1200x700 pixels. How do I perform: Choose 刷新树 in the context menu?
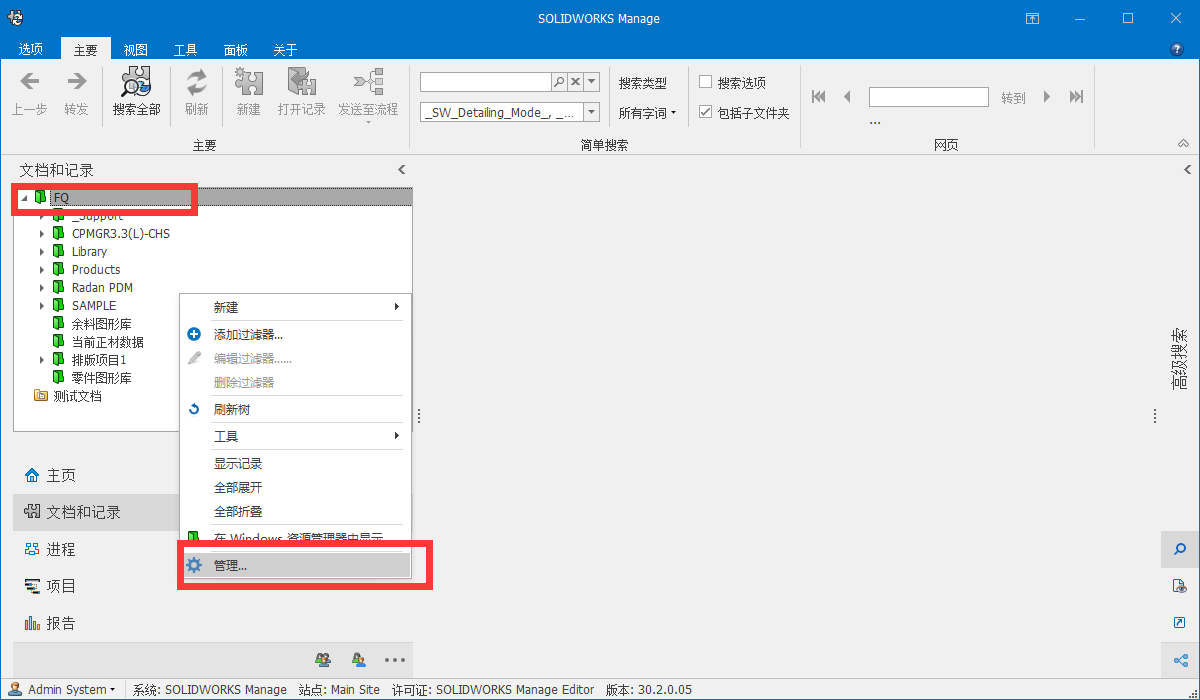[x=295, y=409]
